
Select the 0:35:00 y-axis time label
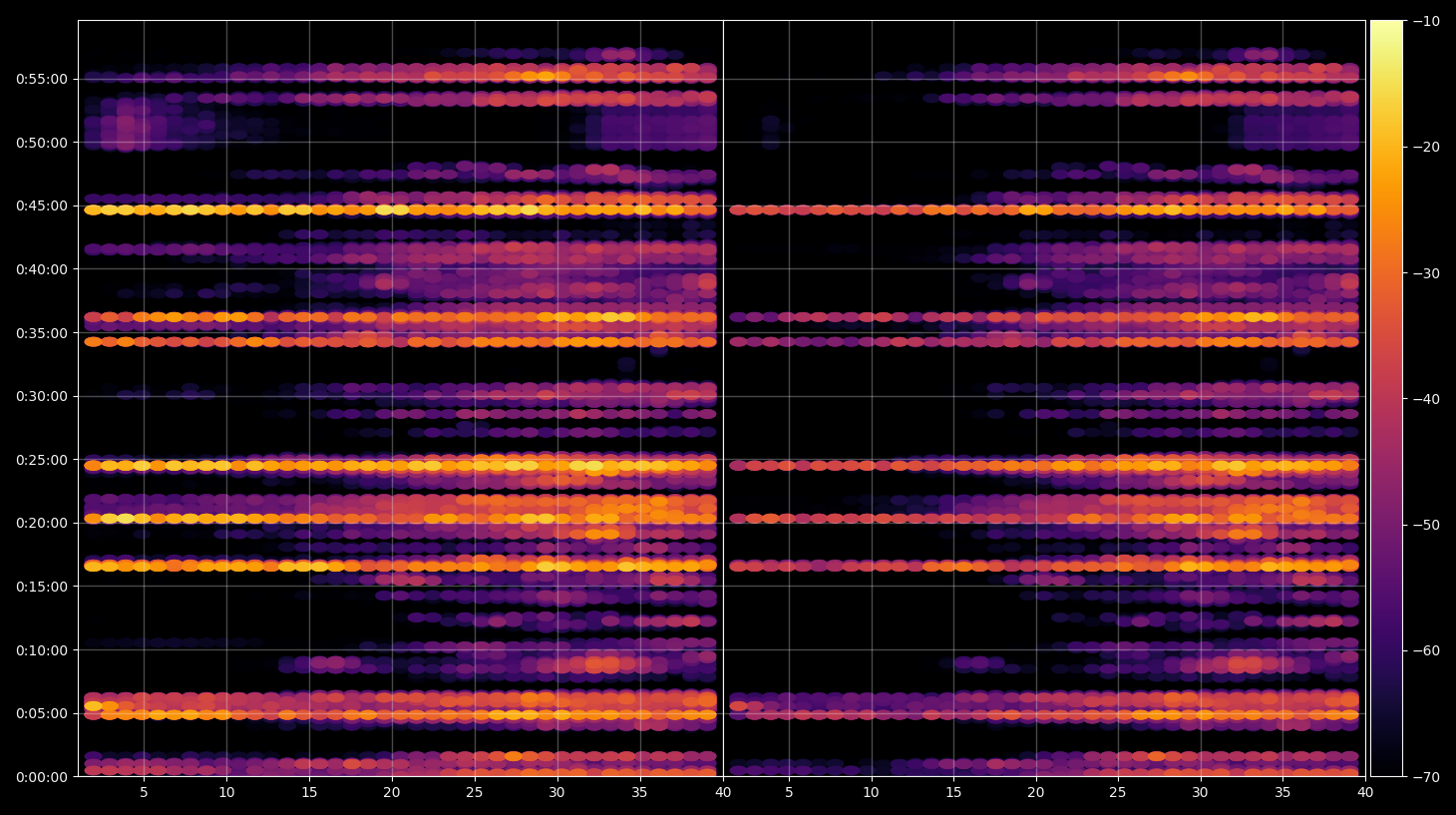point(42,333)
